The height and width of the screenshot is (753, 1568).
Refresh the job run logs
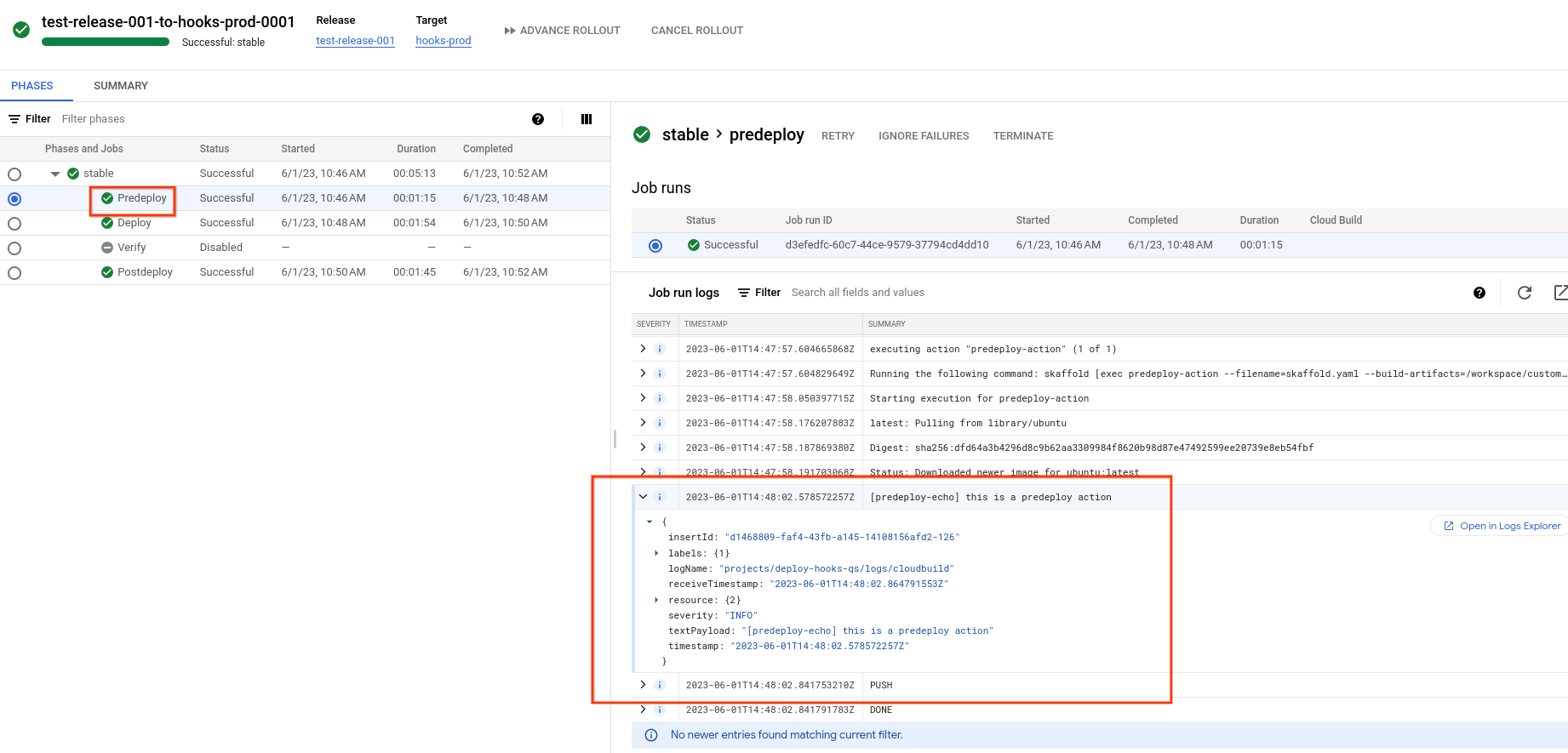[x=1525, y=293]
